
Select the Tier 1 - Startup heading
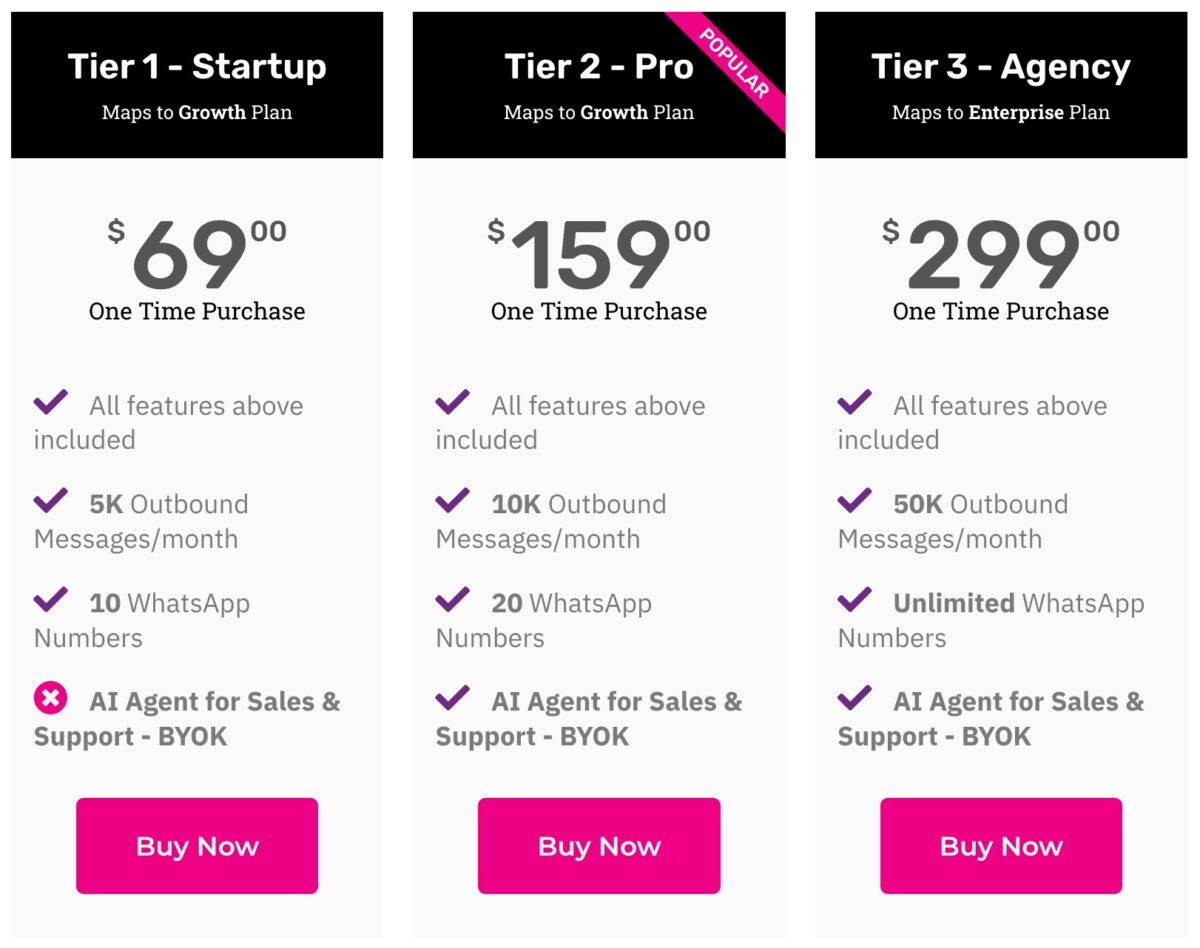tap(197, 67)
